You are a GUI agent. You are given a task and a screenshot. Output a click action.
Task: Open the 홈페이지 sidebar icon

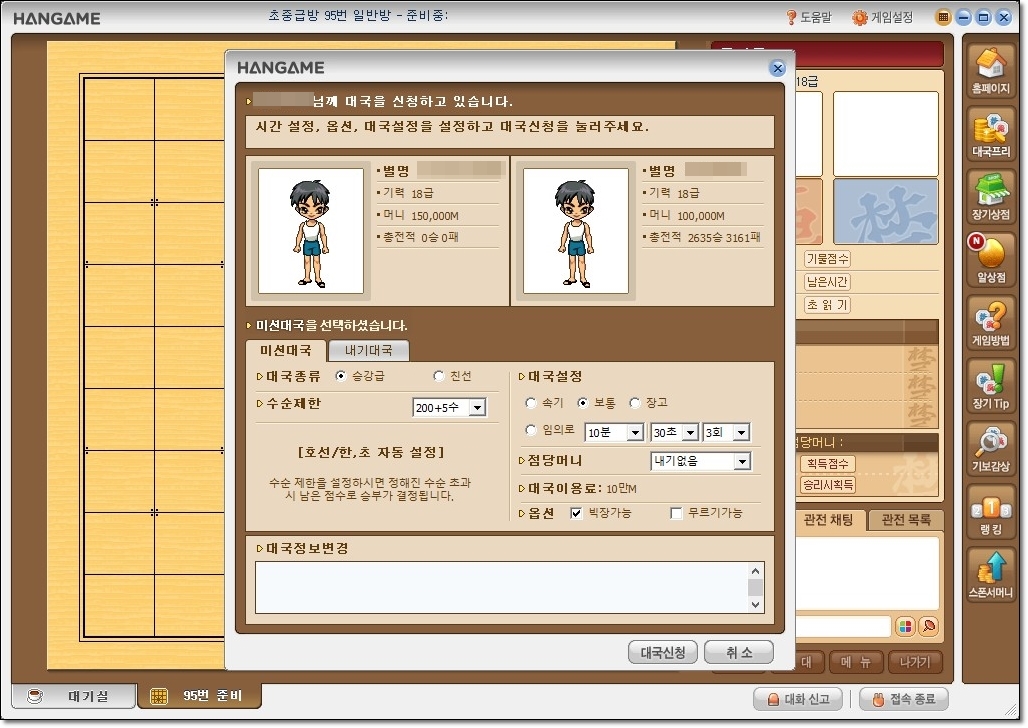pyautogui.click(x=991, y=71)
